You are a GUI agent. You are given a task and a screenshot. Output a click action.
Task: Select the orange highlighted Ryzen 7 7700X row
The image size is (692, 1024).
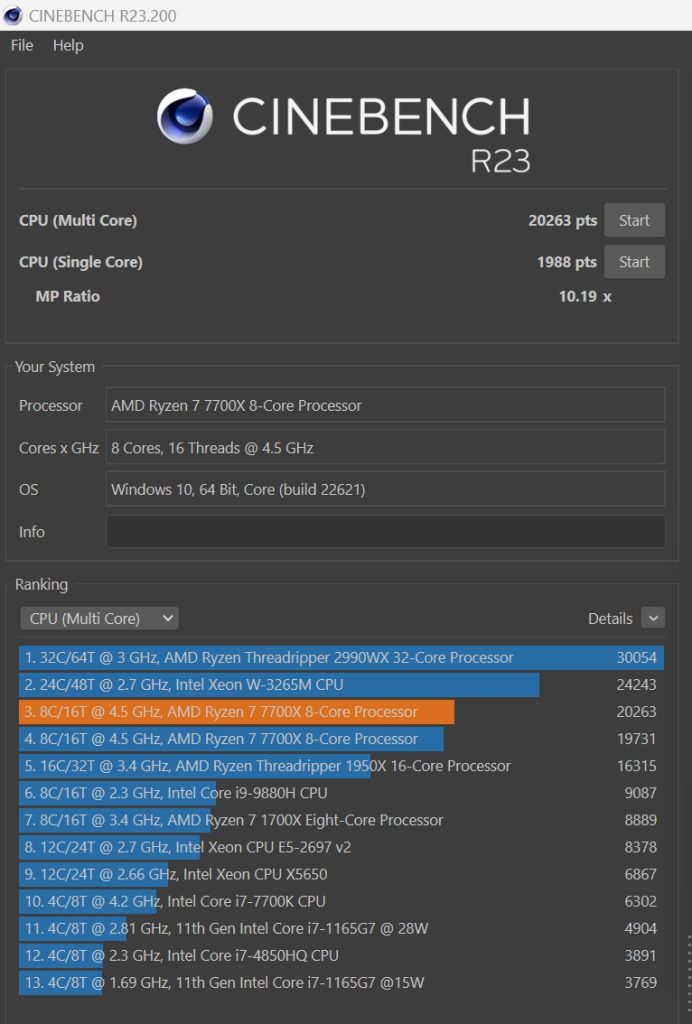coord(341,712)
